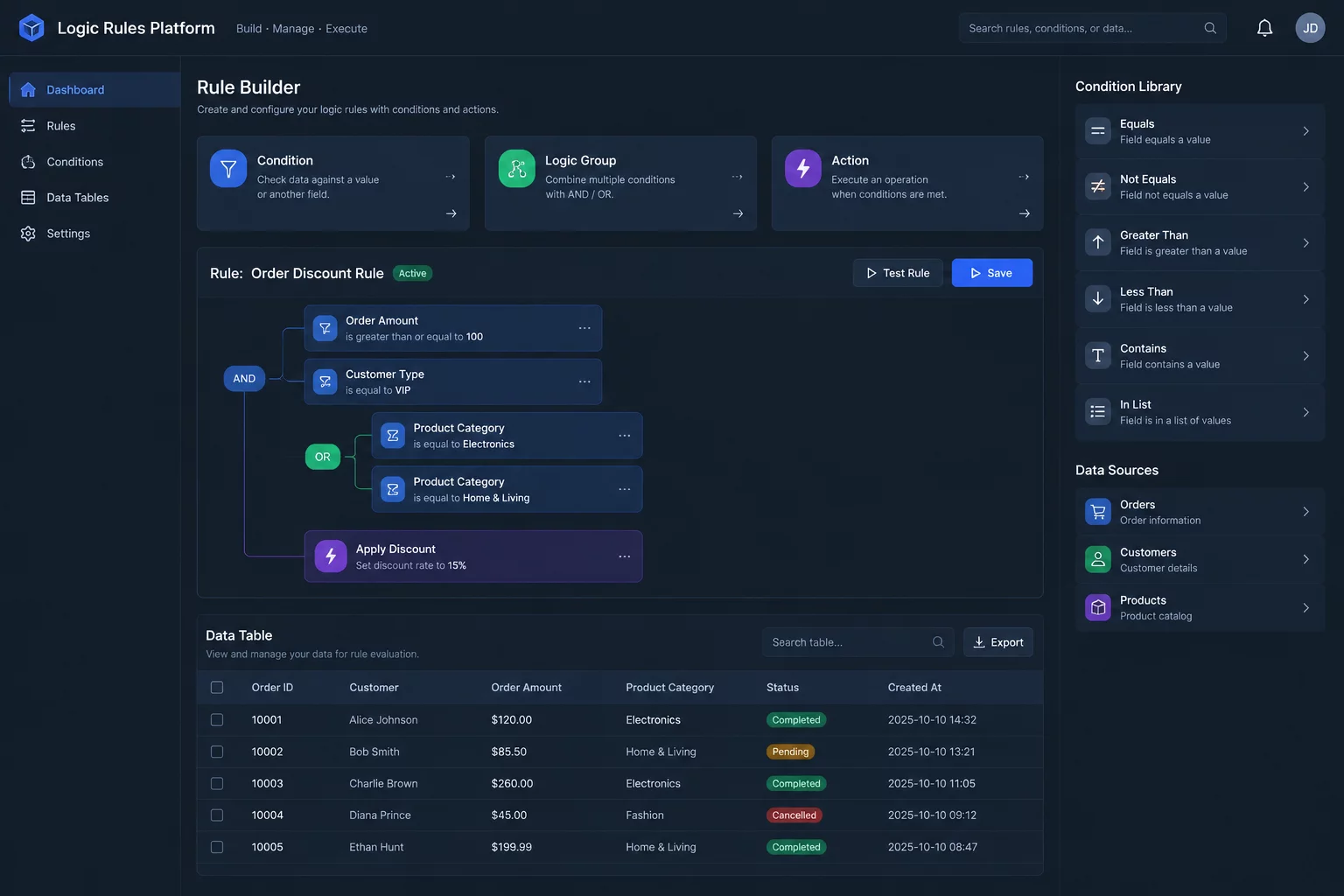The image size is (1344, 896).
Task: Check the box for order 10002
Action: click(217, 752)
